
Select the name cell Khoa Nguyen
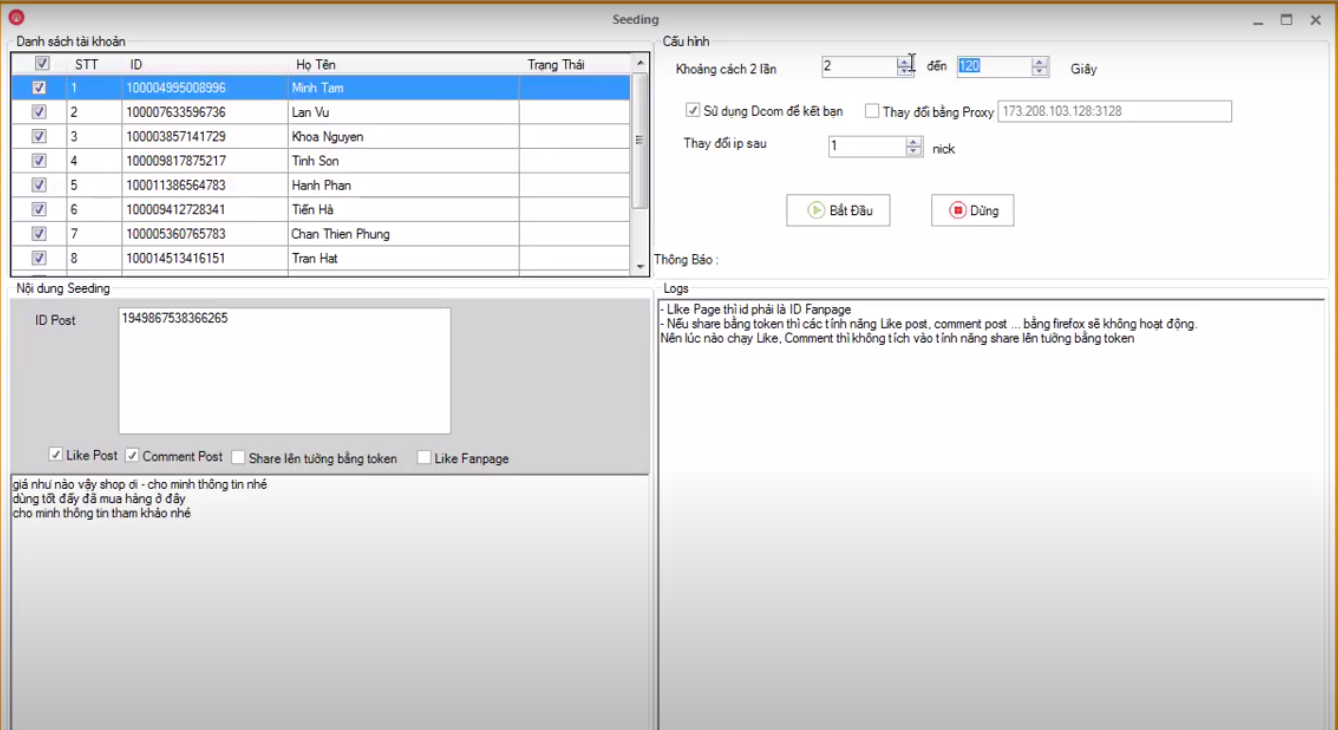point(404,136)
